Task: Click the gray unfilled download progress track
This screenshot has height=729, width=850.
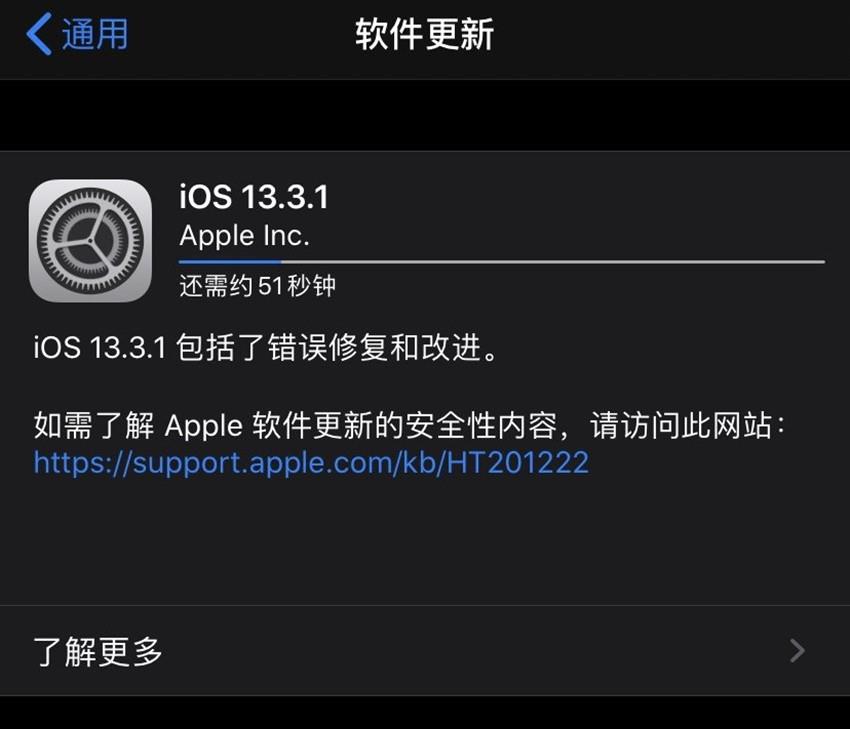Action: 553,262
